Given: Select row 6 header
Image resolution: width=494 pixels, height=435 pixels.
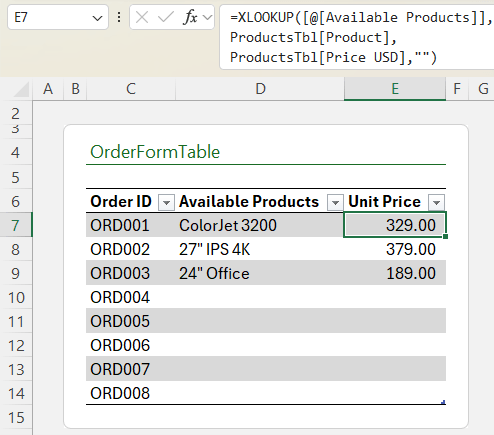Looking at the screenshot, I should [x=16, y=201].
